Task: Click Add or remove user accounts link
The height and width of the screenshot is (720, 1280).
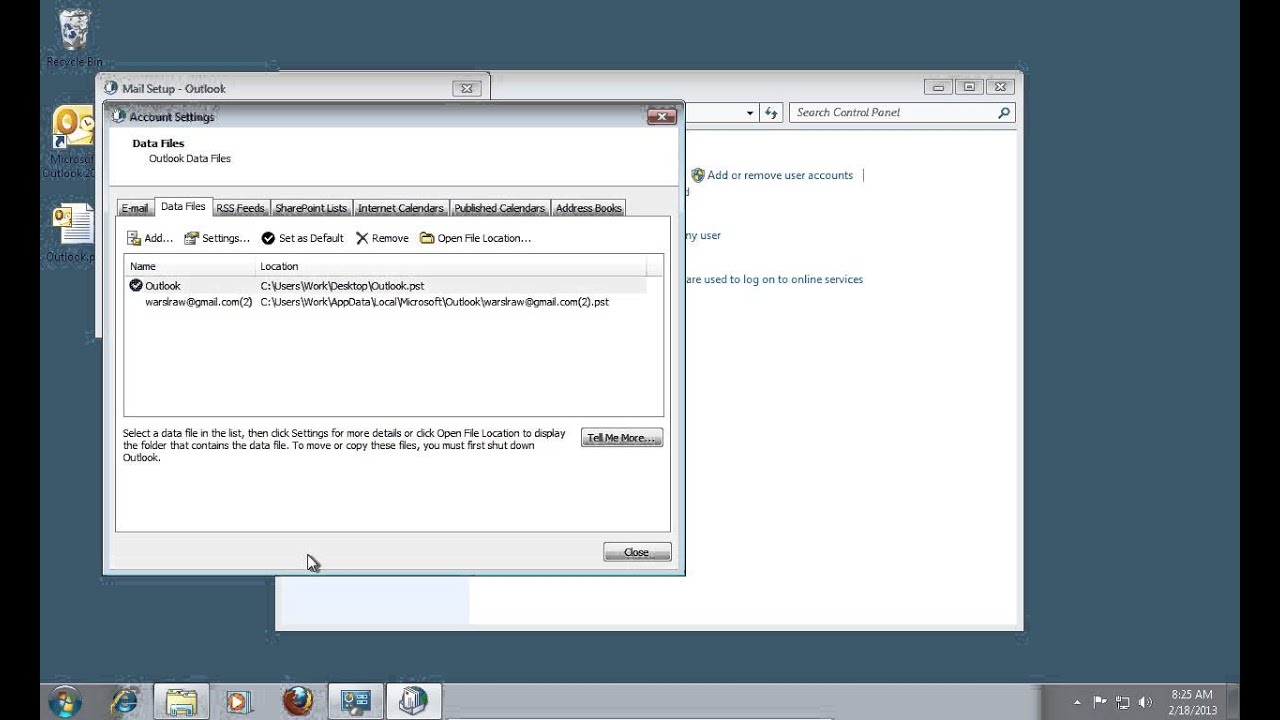Action: 780,175
